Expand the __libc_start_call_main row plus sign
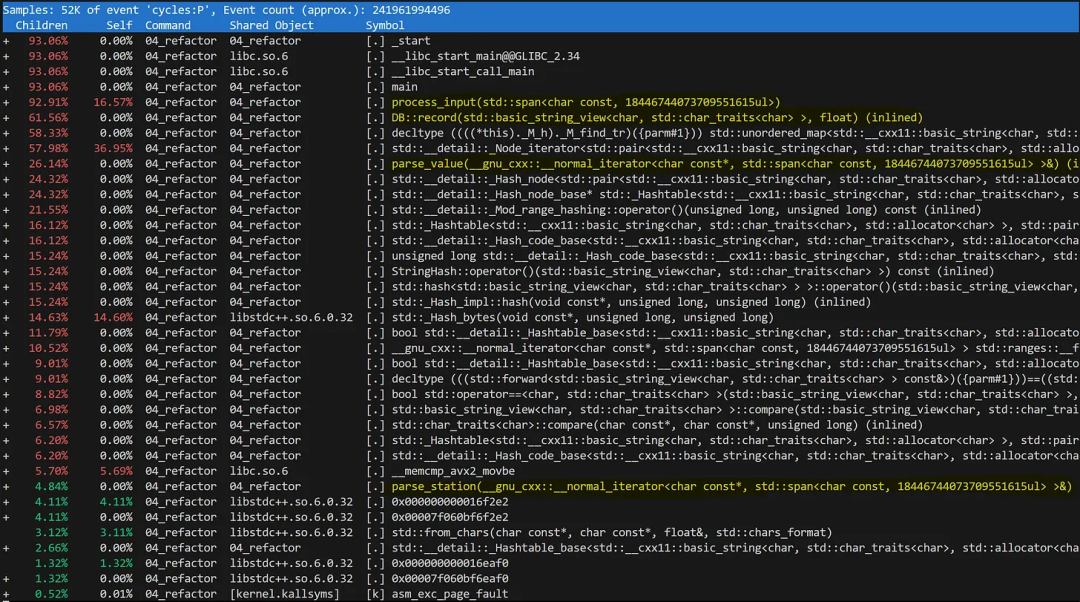The image size is (1080, 602). click(x=6, y=72)
